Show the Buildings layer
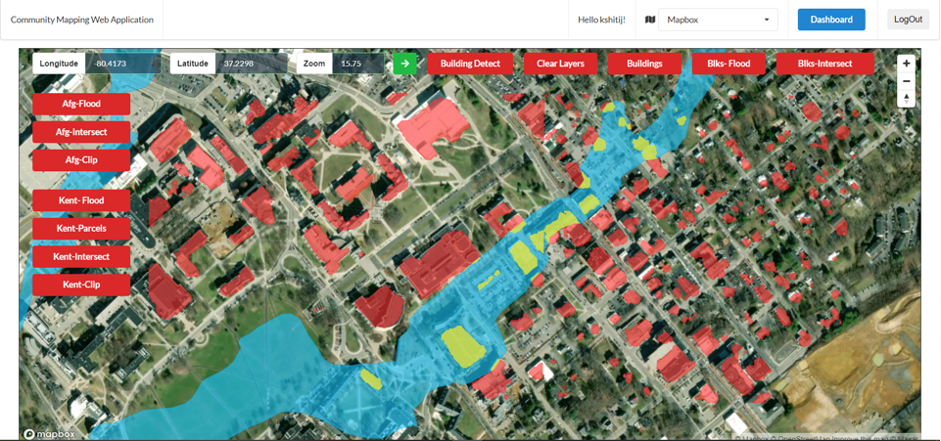Image resolution: width=941 pixels, height=441 pixels. point(644,63)
